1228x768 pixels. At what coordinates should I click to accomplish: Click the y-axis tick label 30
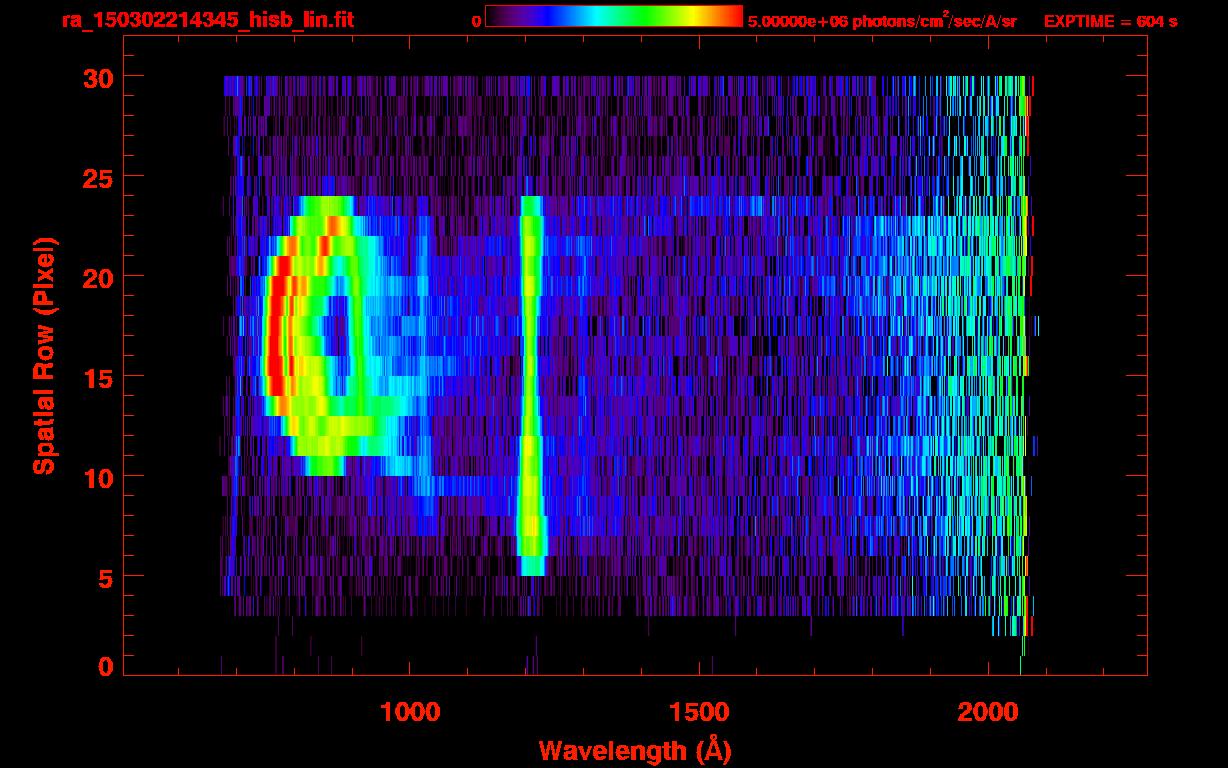coord(98,77)
